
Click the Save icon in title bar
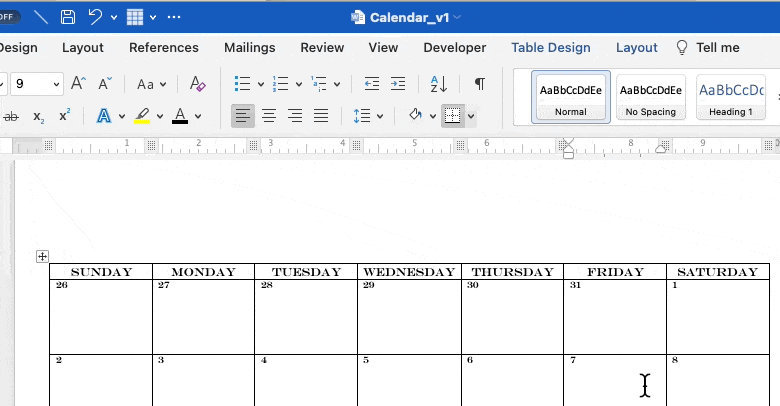tap(68, 17)
